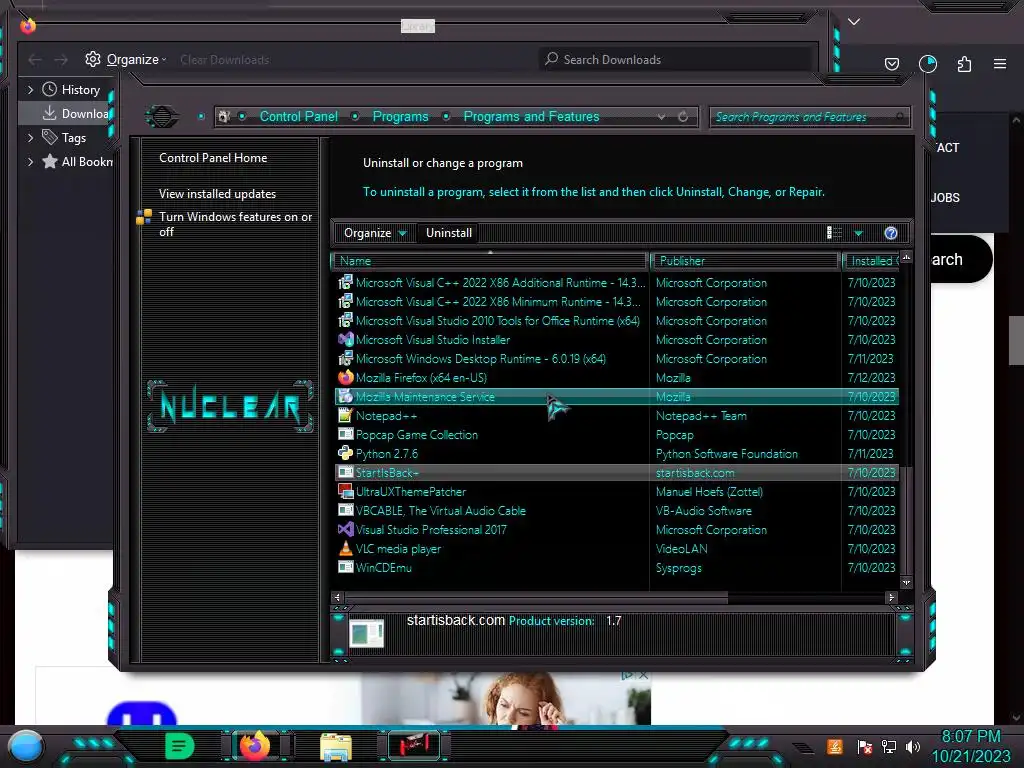Click the Java update tray icon
Viewport: 1024px width, 768px height.
coord(835,746)
